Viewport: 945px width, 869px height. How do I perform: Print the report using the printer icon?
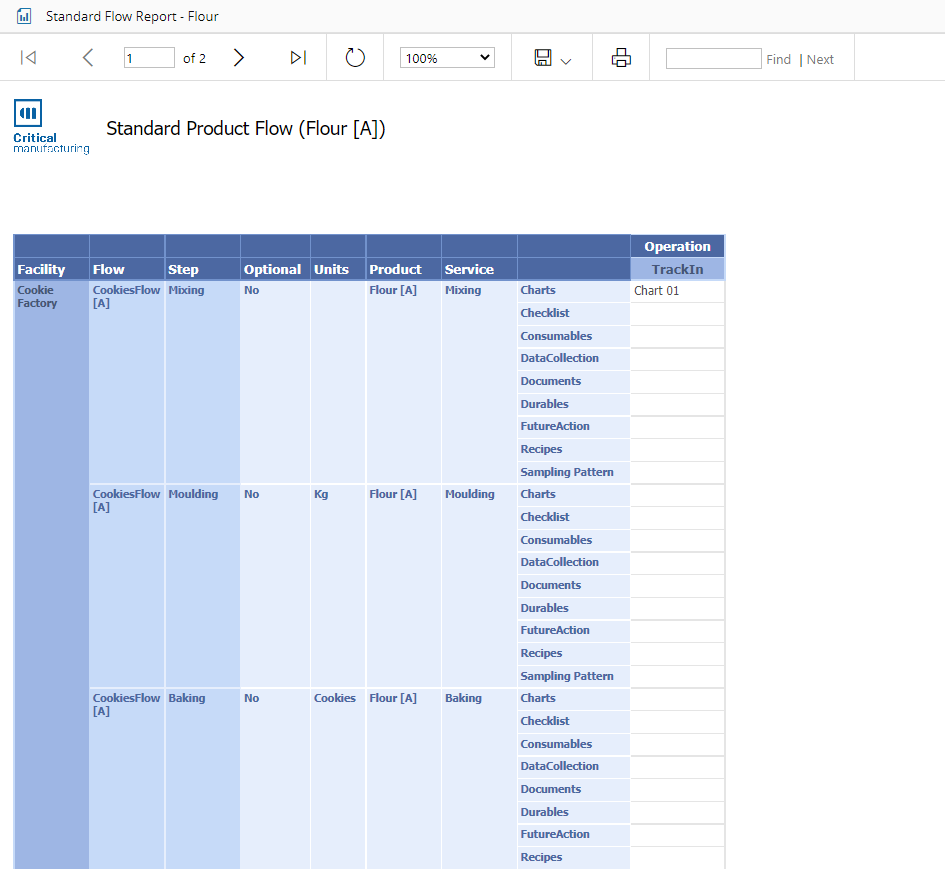pyautogui.click(x=621, y=58)
